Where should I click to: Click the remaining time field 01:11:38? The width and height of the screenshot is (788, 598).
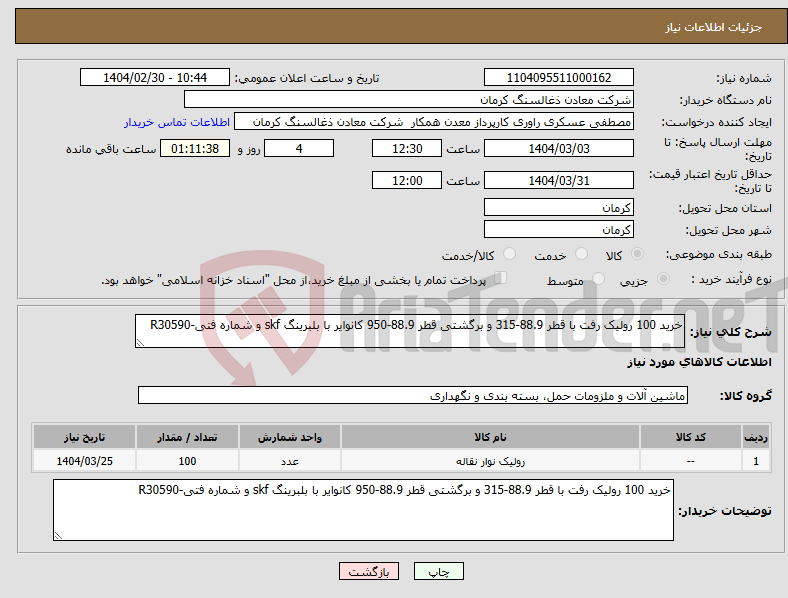pyautogui.click(x=195, y=149)
